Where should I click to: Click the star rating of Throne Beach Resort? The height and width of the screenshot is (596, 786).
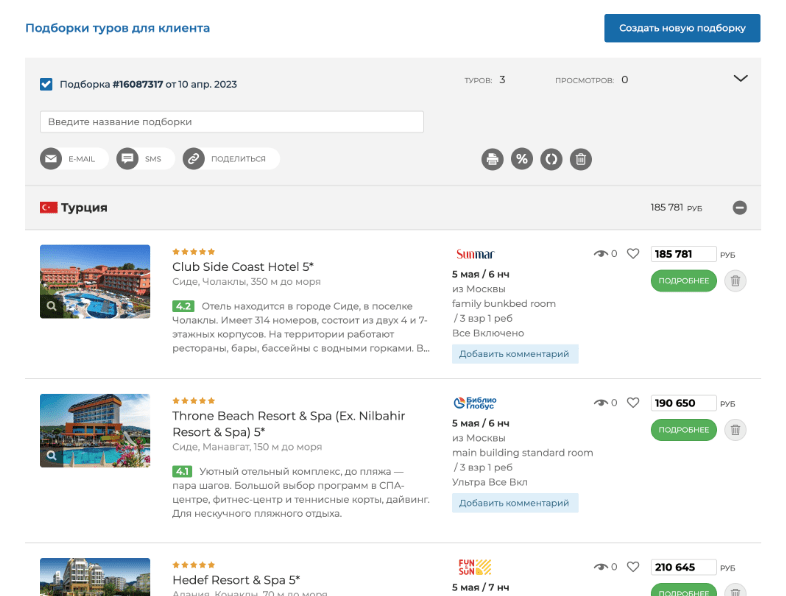tap(193, 401)
